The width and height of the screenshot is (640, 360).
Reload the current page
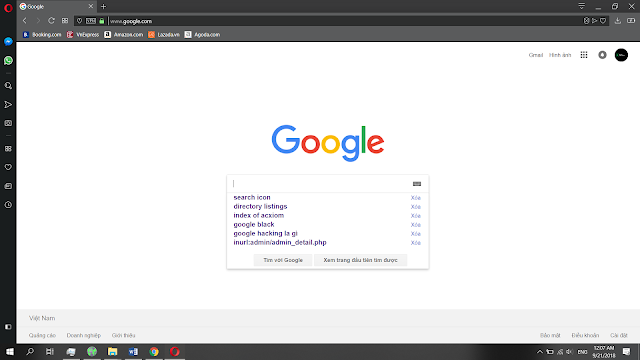point(51,21)
